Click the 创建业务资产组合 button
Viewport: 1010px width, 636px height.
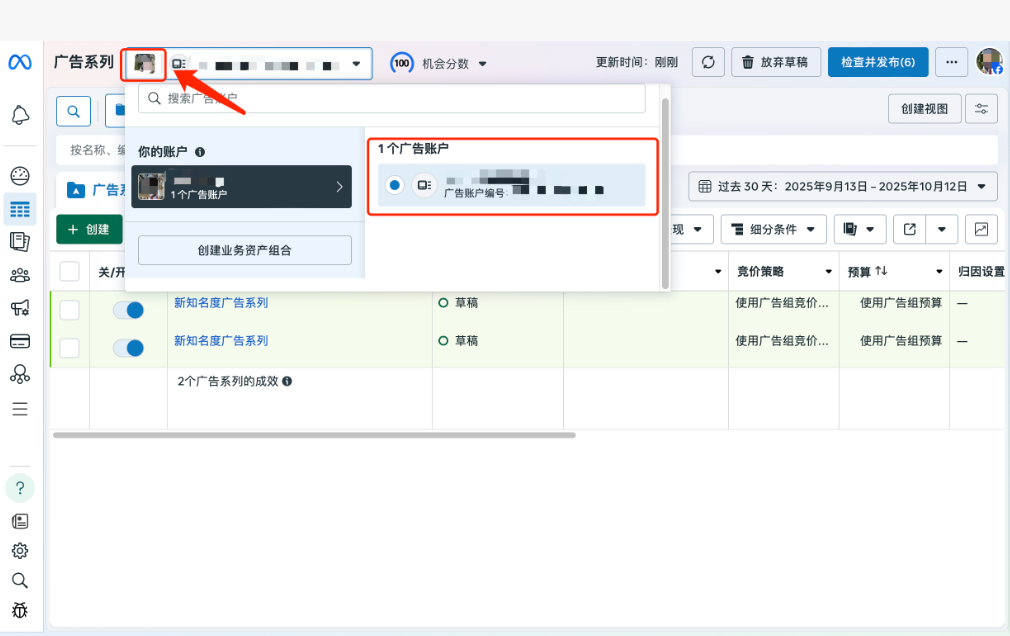click(x=245, y=250)
